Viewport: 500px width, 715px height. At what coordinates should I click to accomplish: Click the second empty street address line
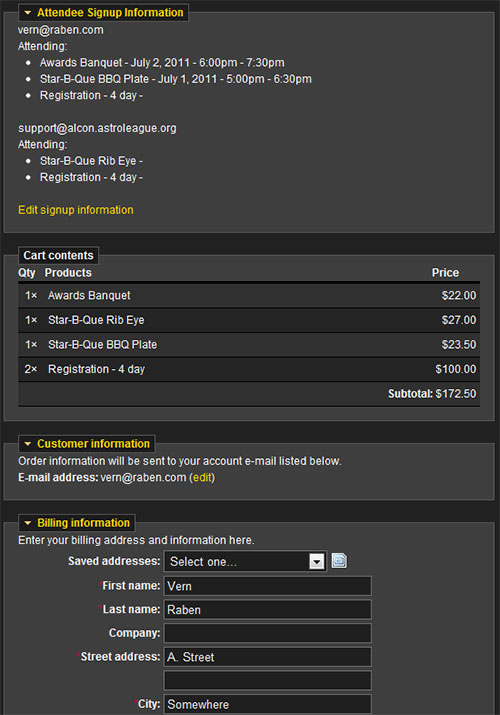(268, 681)
